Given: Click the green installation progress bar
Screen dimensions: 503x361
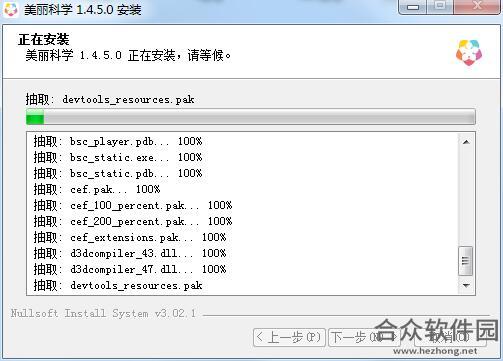Looking at the screenshot, I should [251, 117].
